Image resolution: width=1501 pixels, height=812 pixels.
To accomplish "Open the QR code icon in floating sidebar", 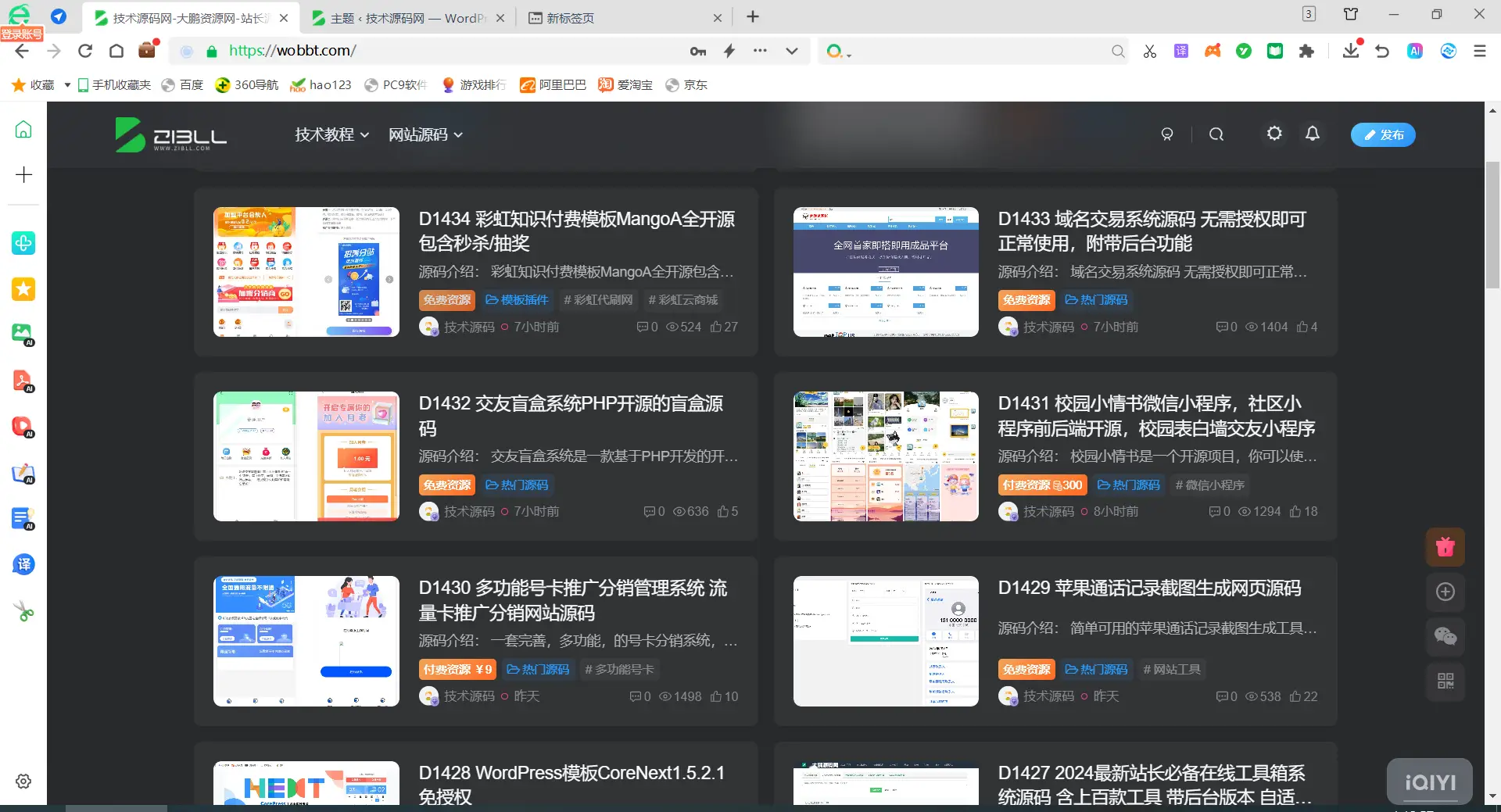I will (x=1445, y=681).
